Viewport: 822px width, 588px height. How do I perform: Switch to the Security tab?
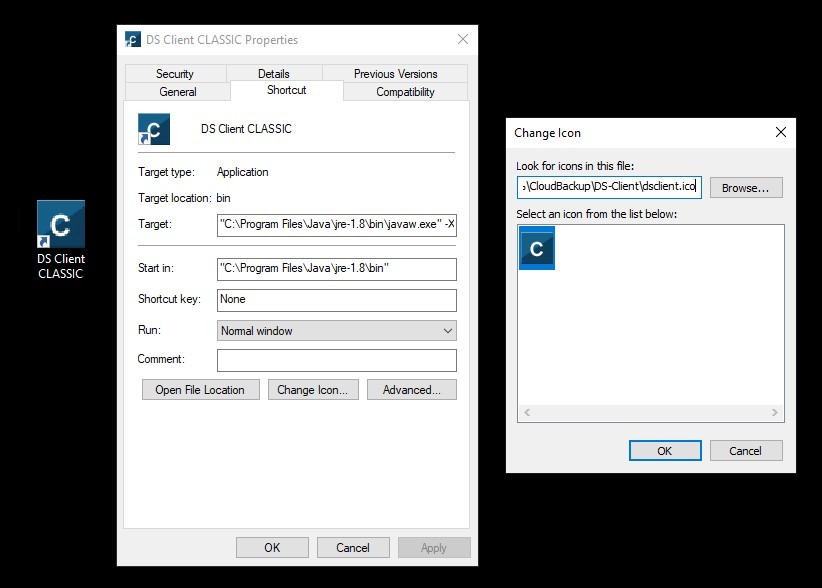(x=175, y=74)
